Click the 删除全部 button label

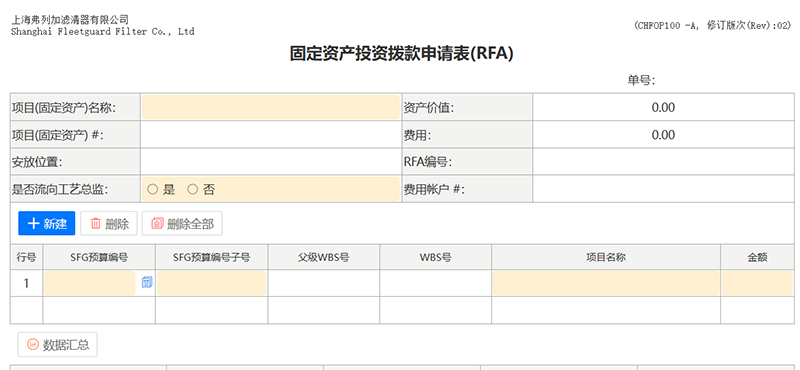190,224
